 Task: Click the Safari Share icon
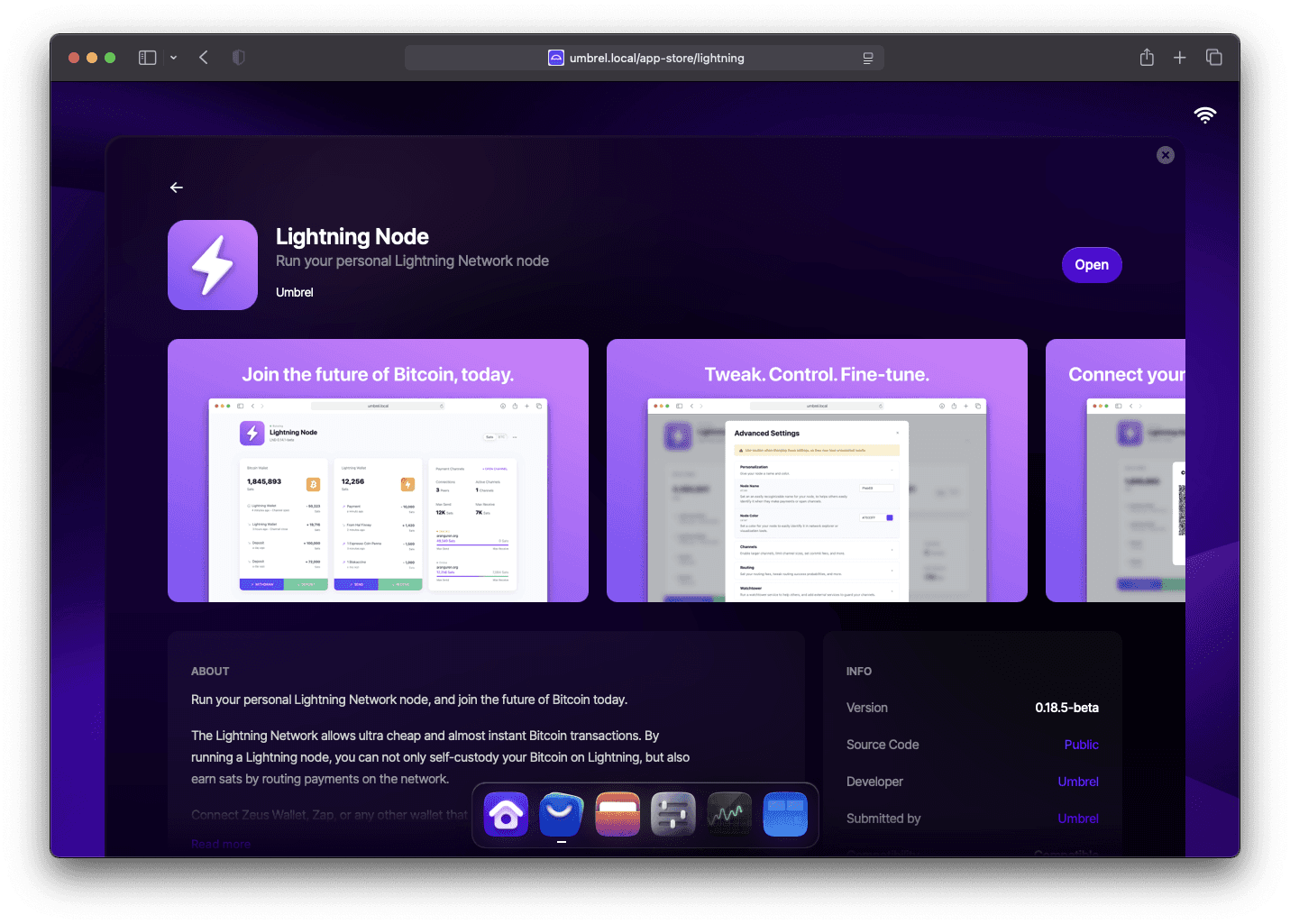pyautogui.click(x=1147, y=58)
